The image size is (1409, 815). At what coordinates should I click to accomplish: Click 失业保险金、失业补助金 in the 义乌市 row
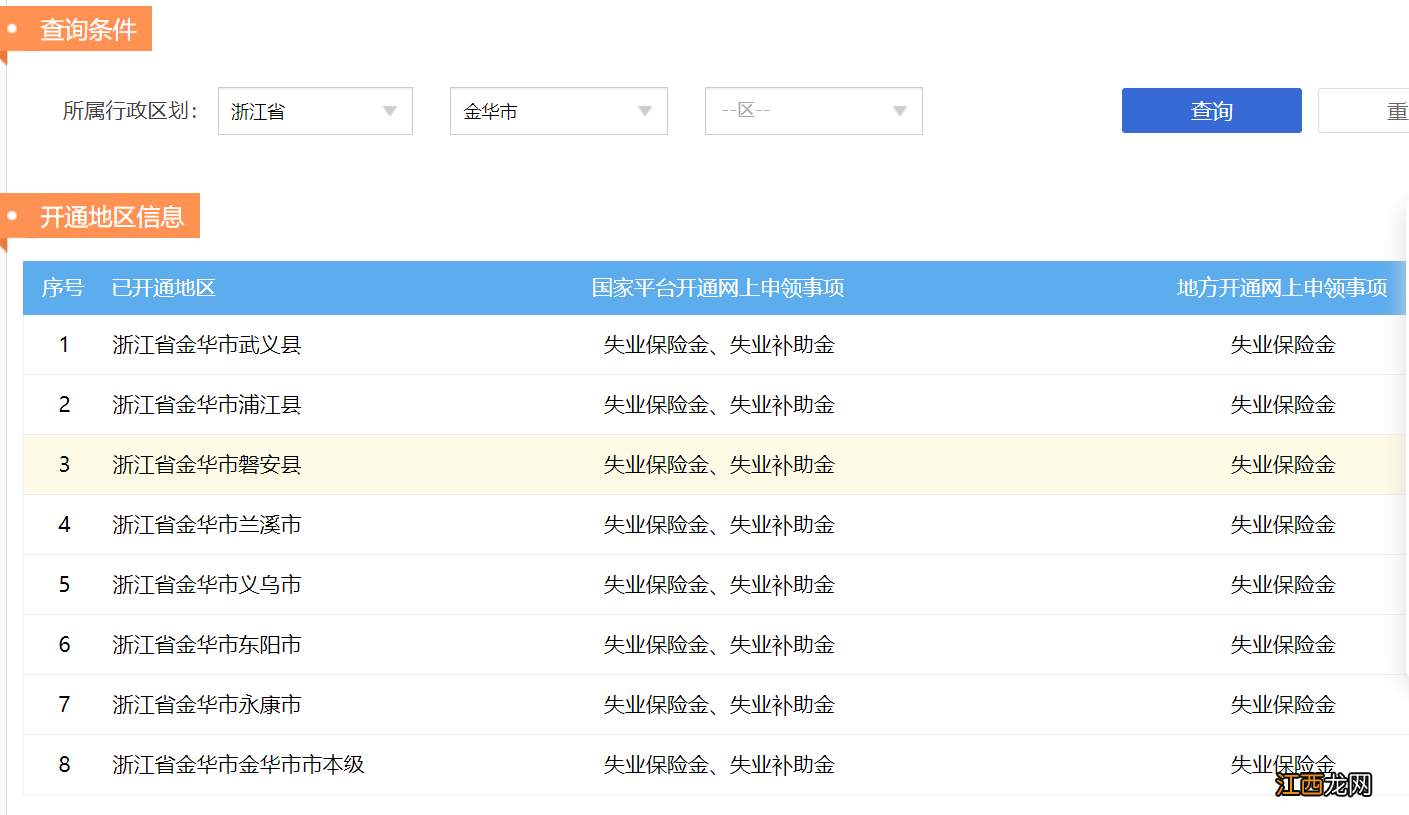(x=719, y=585)
